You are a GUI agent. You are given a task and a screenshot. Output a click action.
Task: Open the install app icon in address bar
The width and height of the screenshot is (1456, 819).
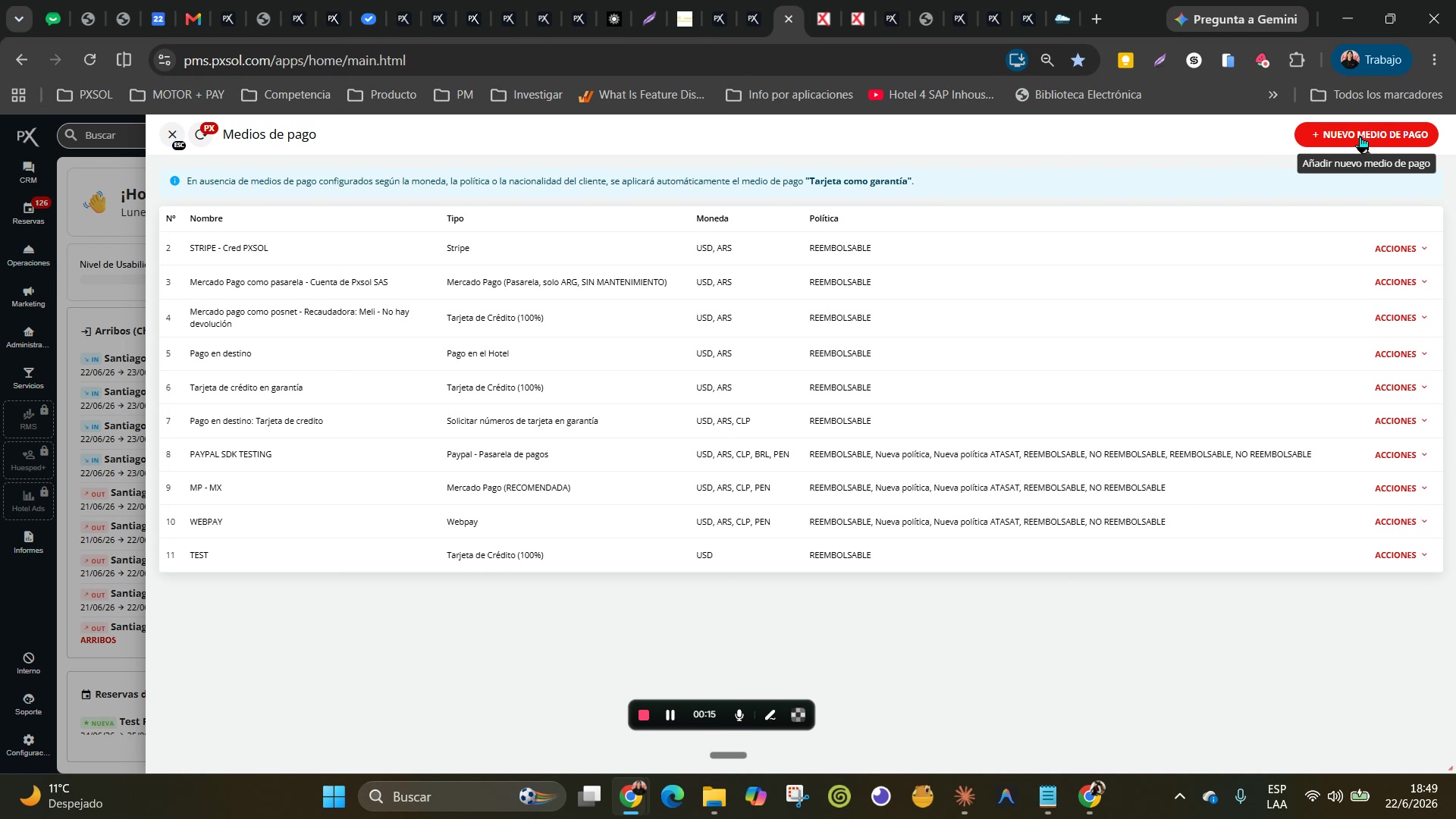click(1017, 60)
